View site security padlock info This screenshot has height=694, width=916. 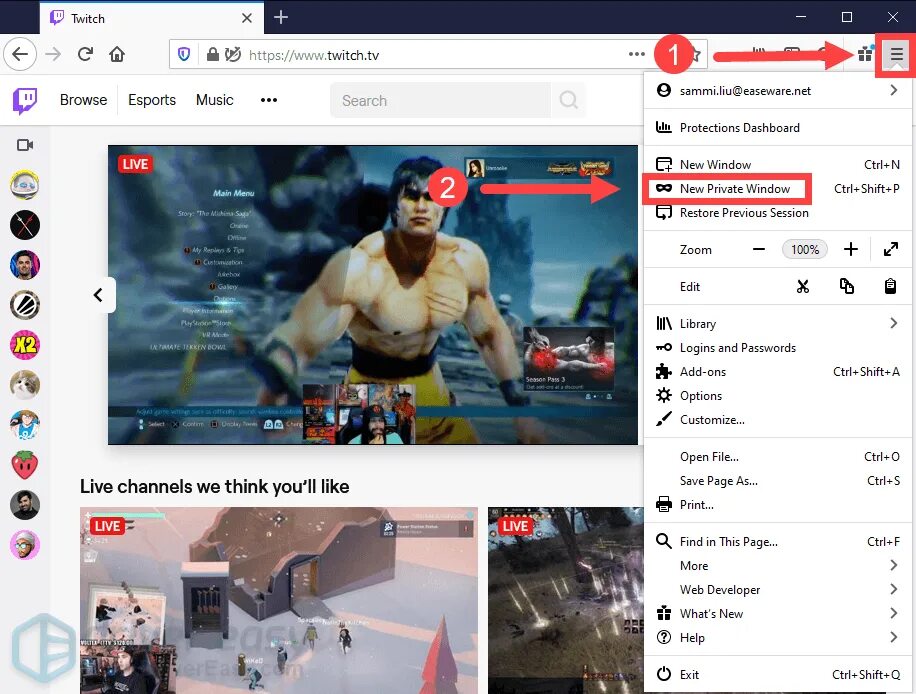click(213, 55)
